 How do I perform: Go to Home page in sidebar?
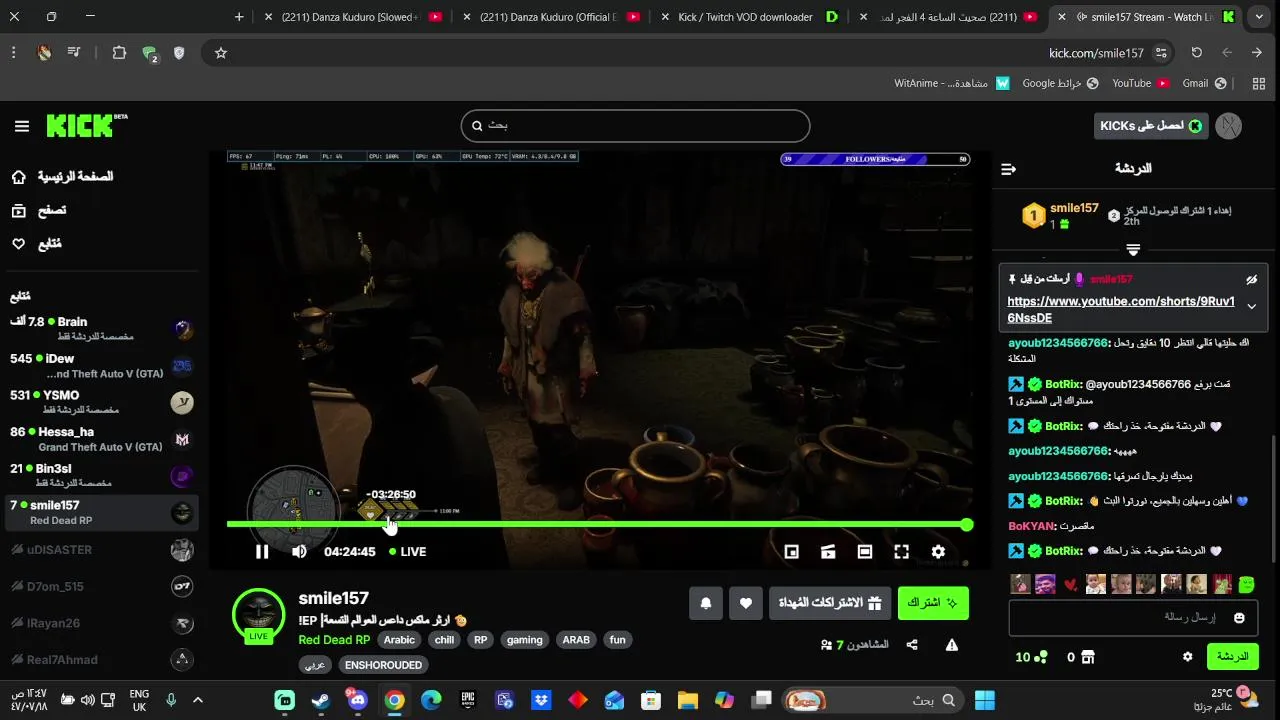pos(62,176)
